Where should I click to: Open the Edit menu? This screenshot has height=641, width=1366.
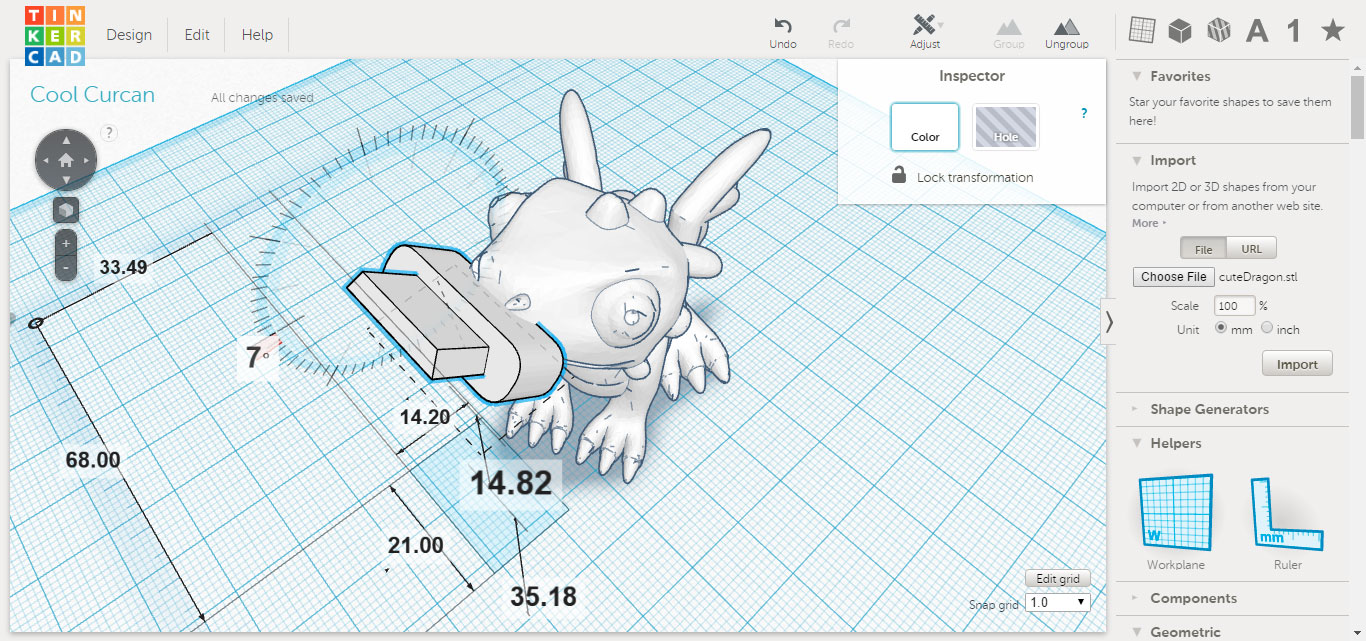point(197,35)
